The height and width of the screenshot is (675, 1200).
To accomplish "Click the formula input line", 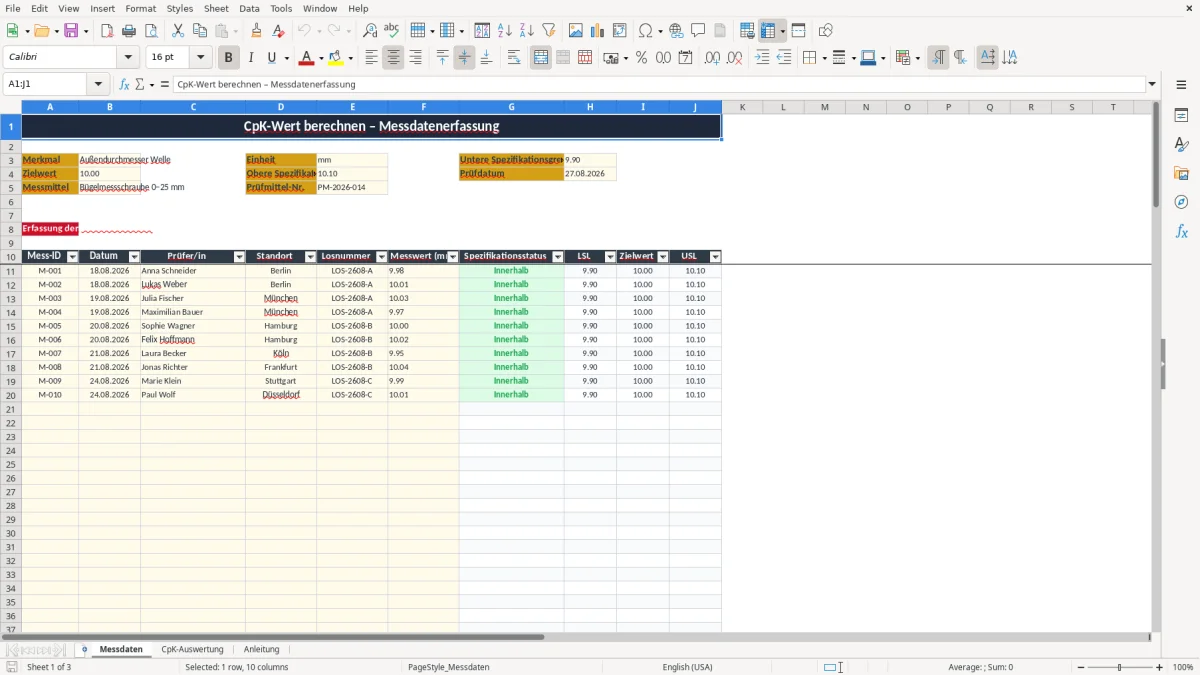I will click(x=658, y=84).
